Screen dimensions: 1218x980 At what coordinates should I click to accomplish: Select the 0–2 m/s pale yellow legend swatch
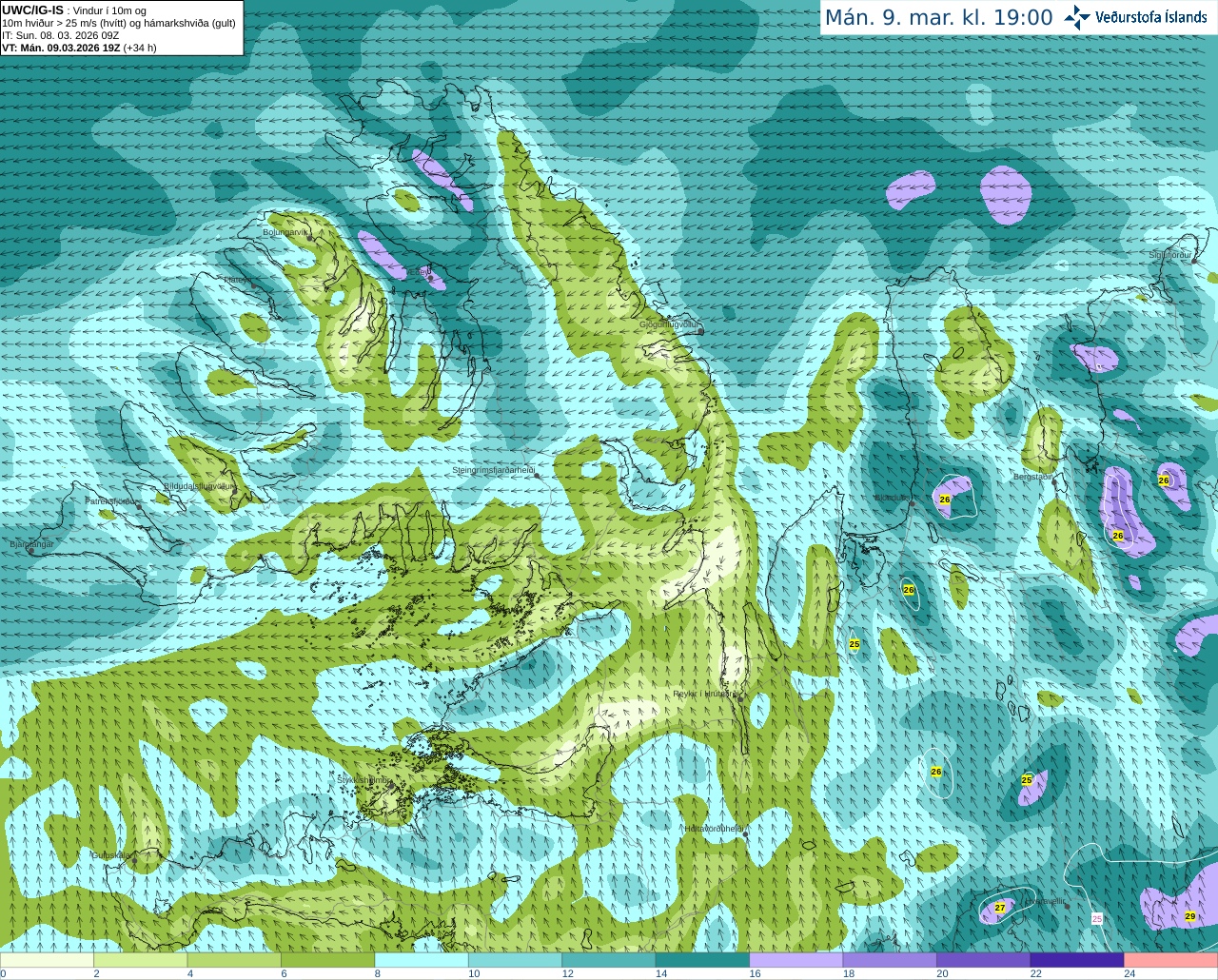(x=48, y=960)
